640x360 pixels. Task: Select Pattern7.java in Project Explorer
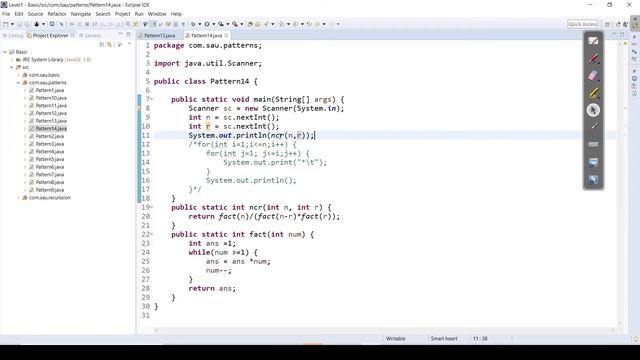click(x=49, y=175)
